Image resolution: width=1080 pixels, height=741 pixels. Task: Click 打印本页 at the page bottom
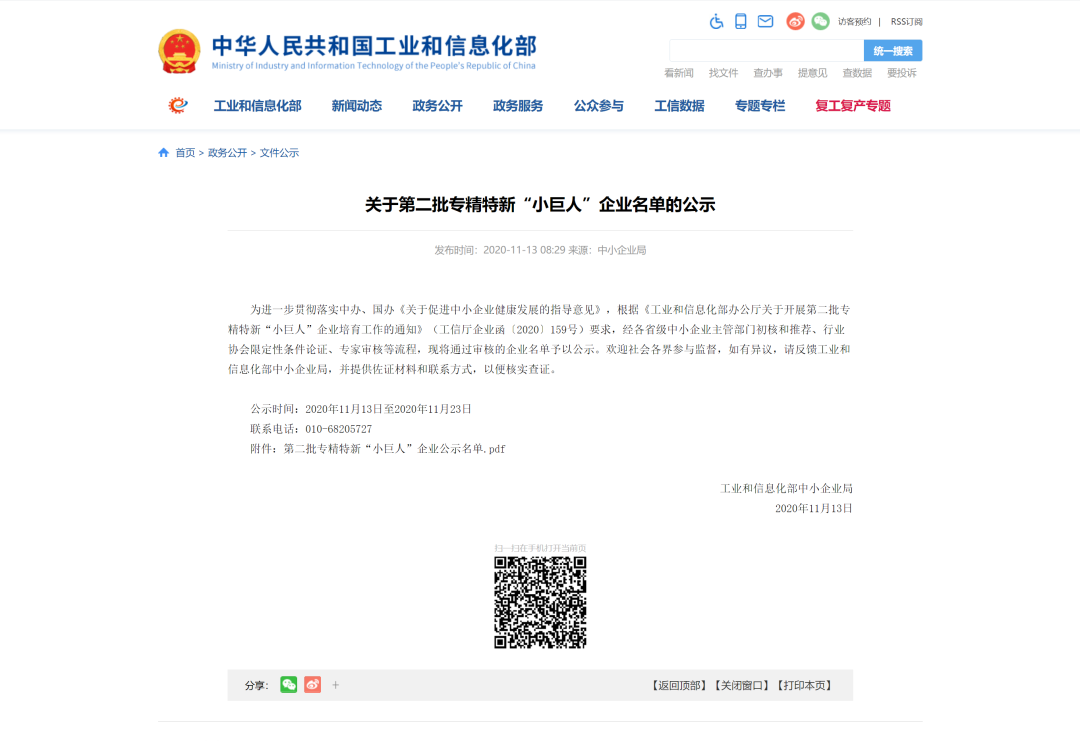click(x=804, y=685)
